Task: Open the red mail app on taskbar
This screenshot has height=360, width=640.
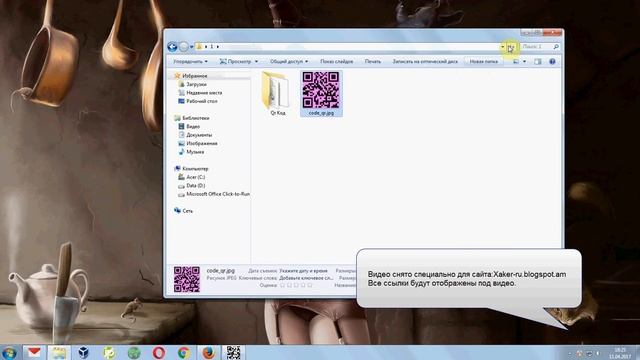Action: [x=34, y=353]
